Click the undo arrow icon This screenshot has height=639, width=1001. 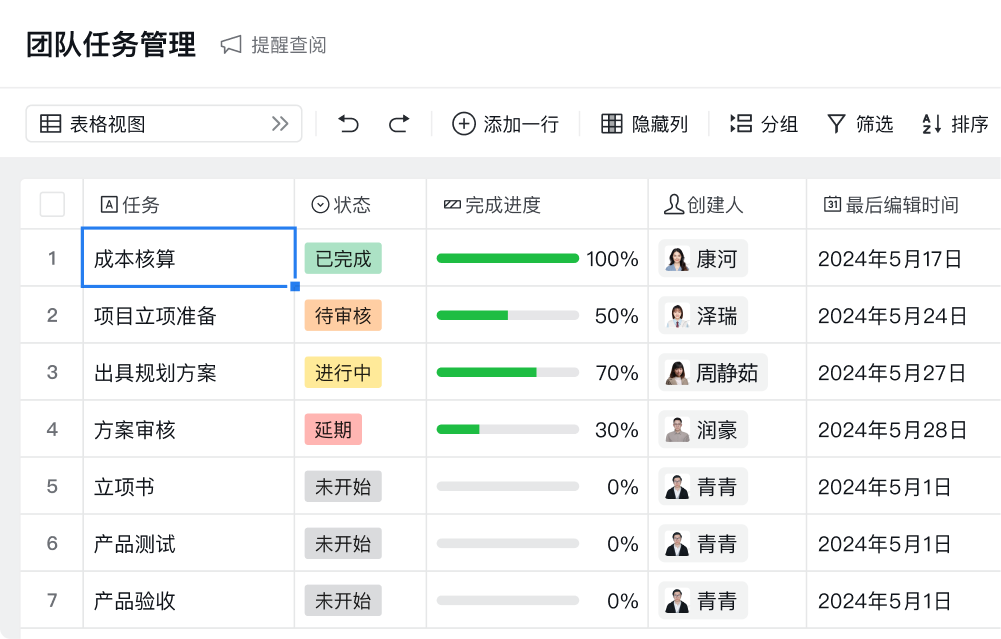pyautogui.click(x=349, y=123)
